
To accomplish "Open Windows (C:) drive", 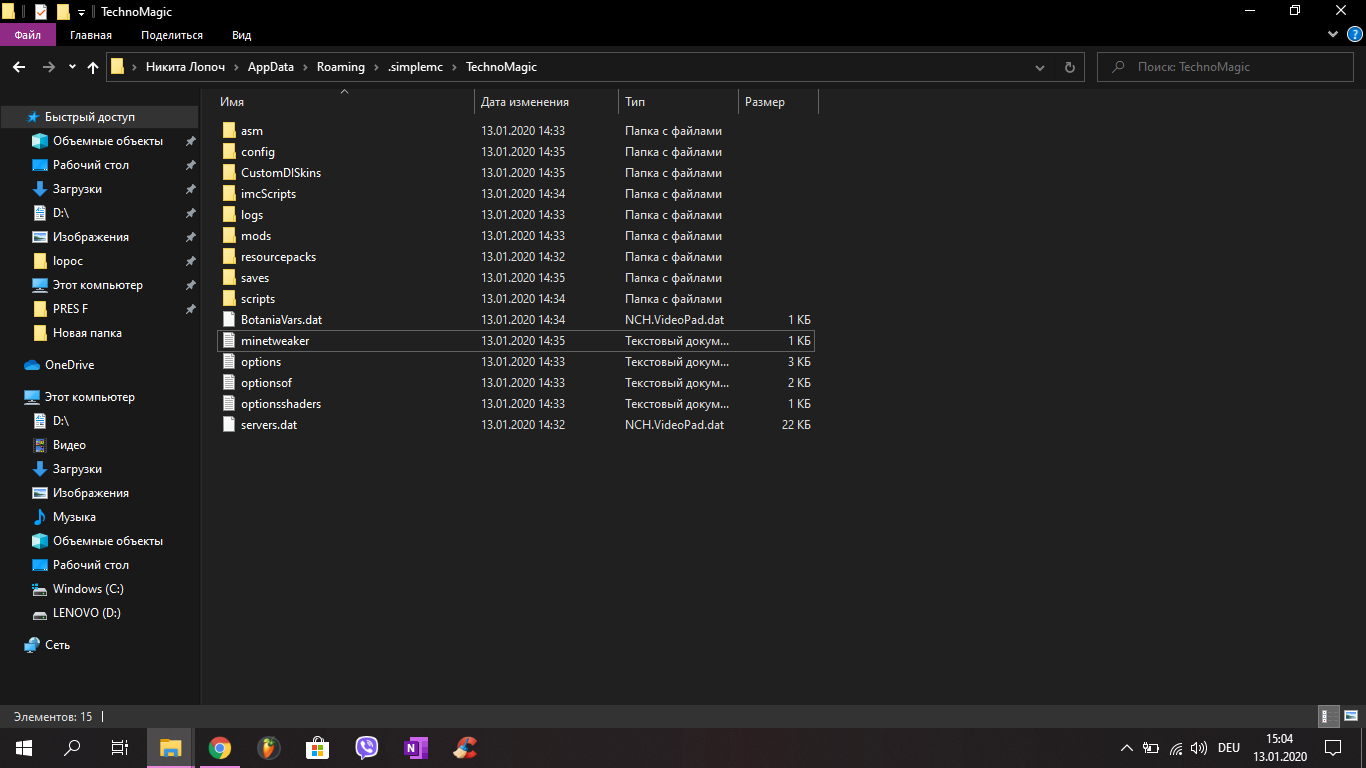I will 88,589.
